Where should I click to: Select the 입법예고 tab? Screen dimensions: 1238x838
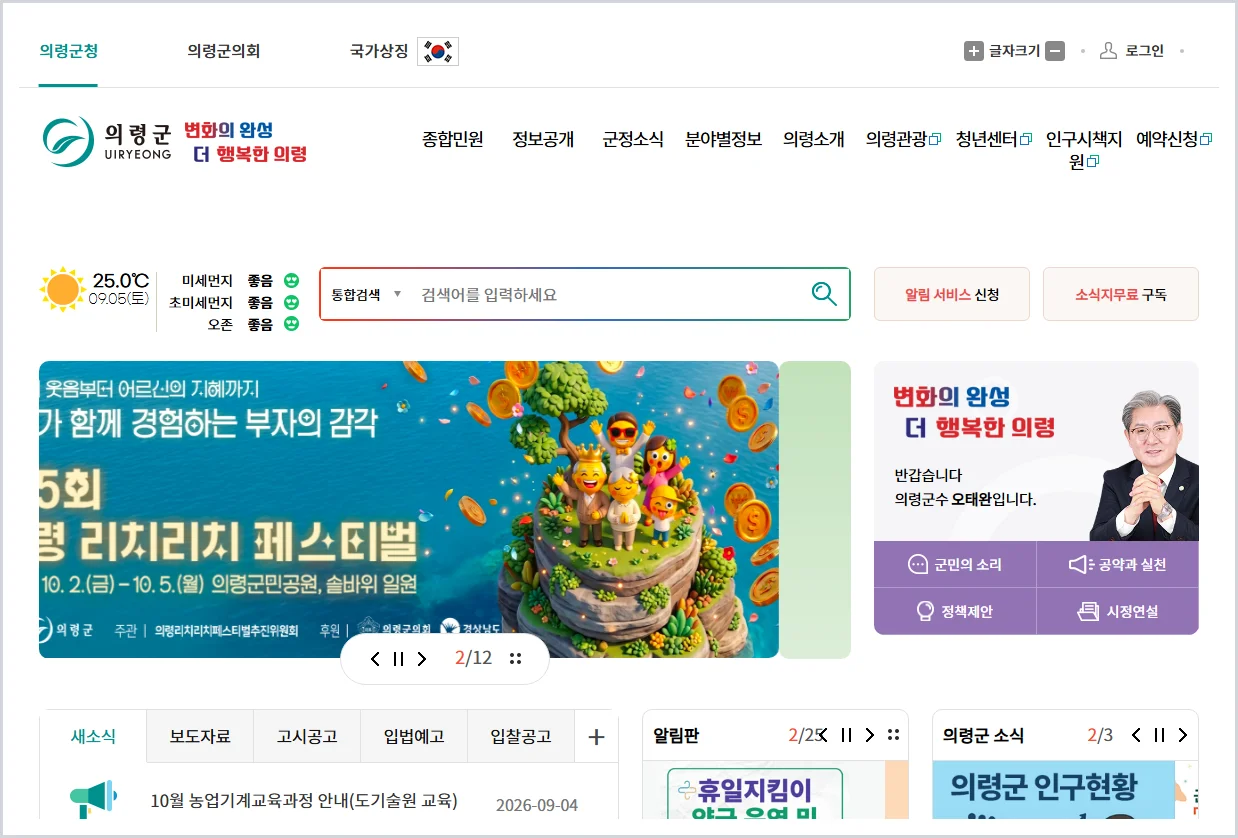tap(414, 737)
